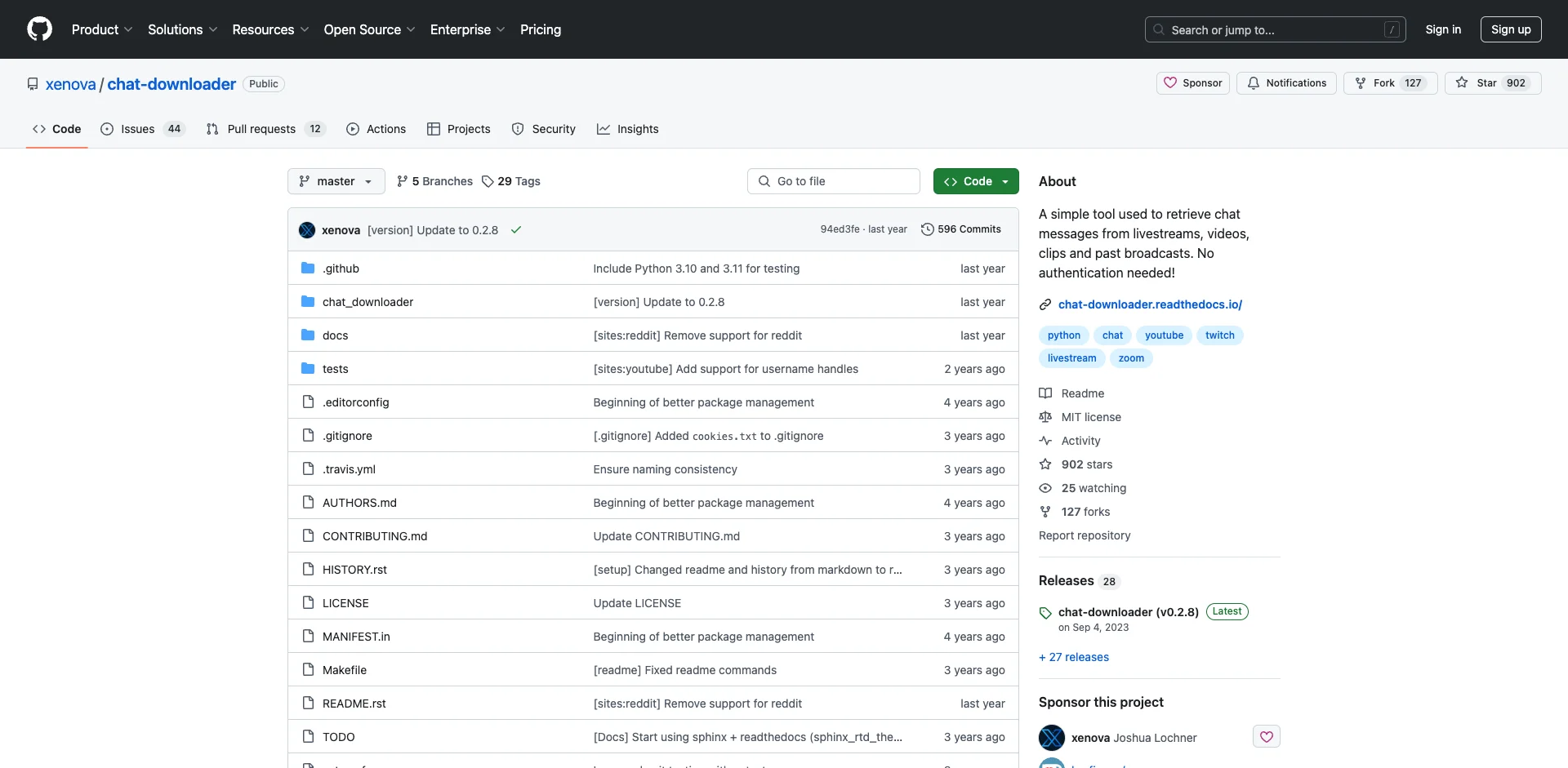Expand the Solutions menu
The image size is (1568, 768).
183,29
